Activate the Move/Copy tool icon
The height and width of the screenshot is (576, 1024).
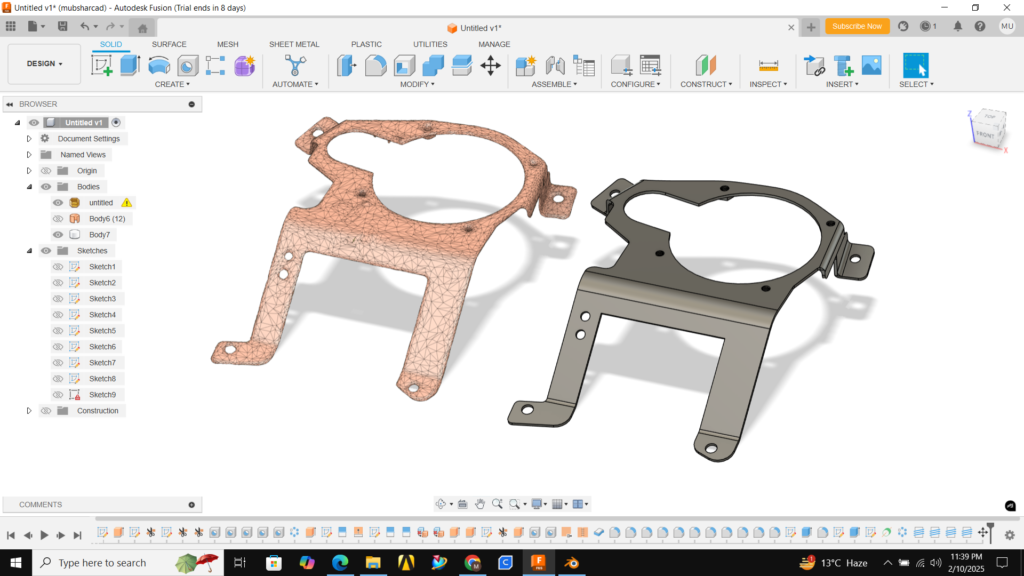click(490, 66)
